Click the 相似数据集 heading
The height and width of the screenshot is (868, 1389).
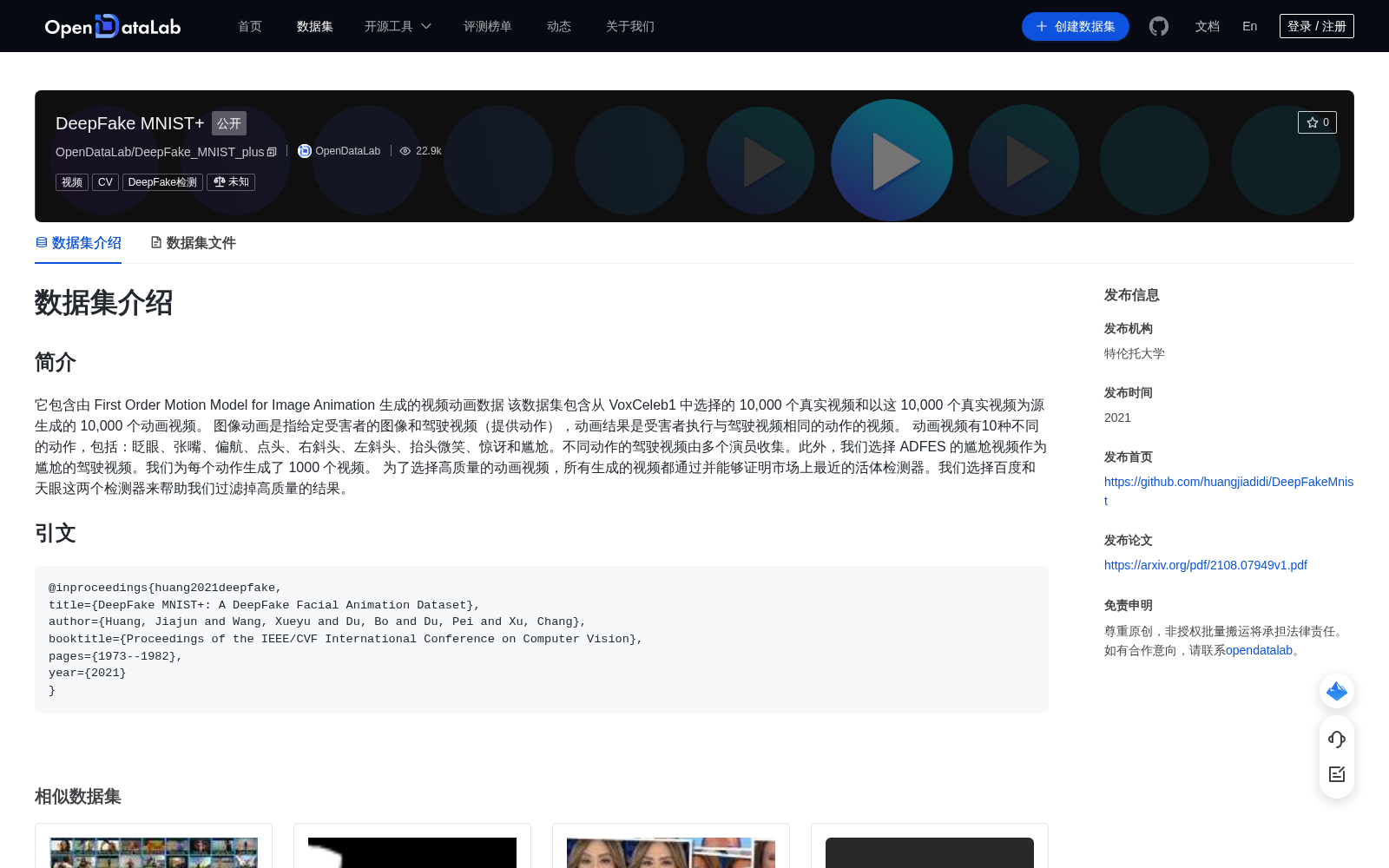78,797
